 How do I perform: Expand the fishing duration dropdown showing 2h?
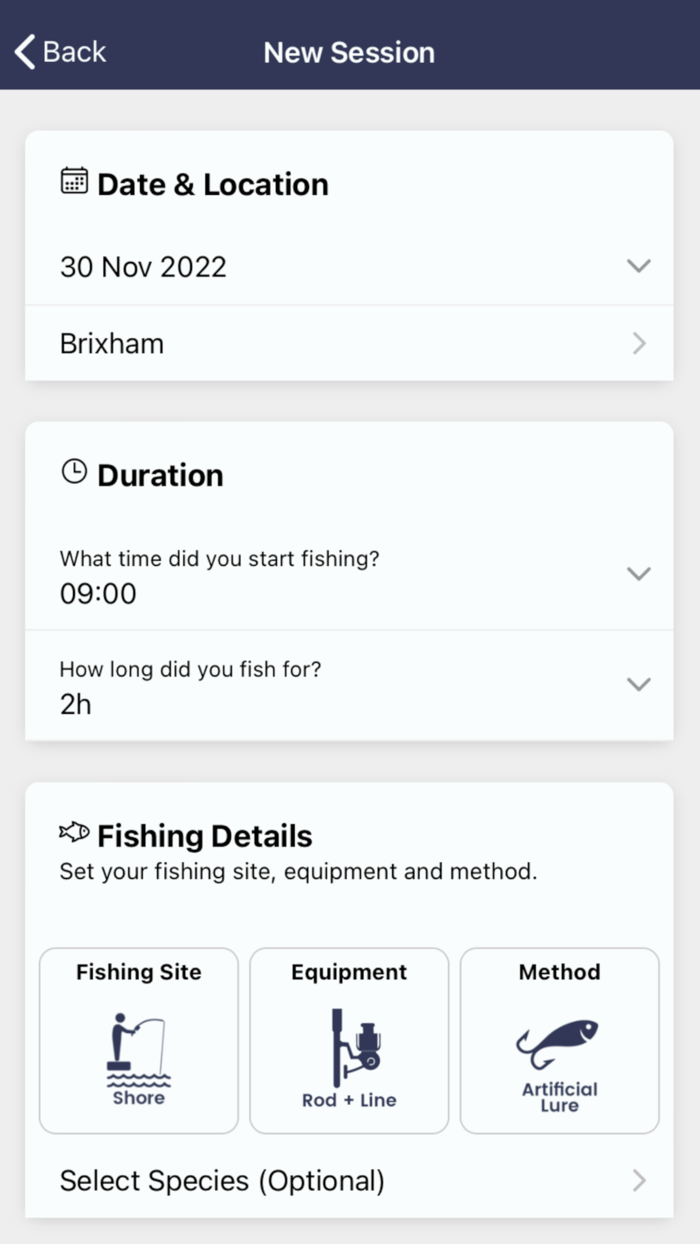638,684
